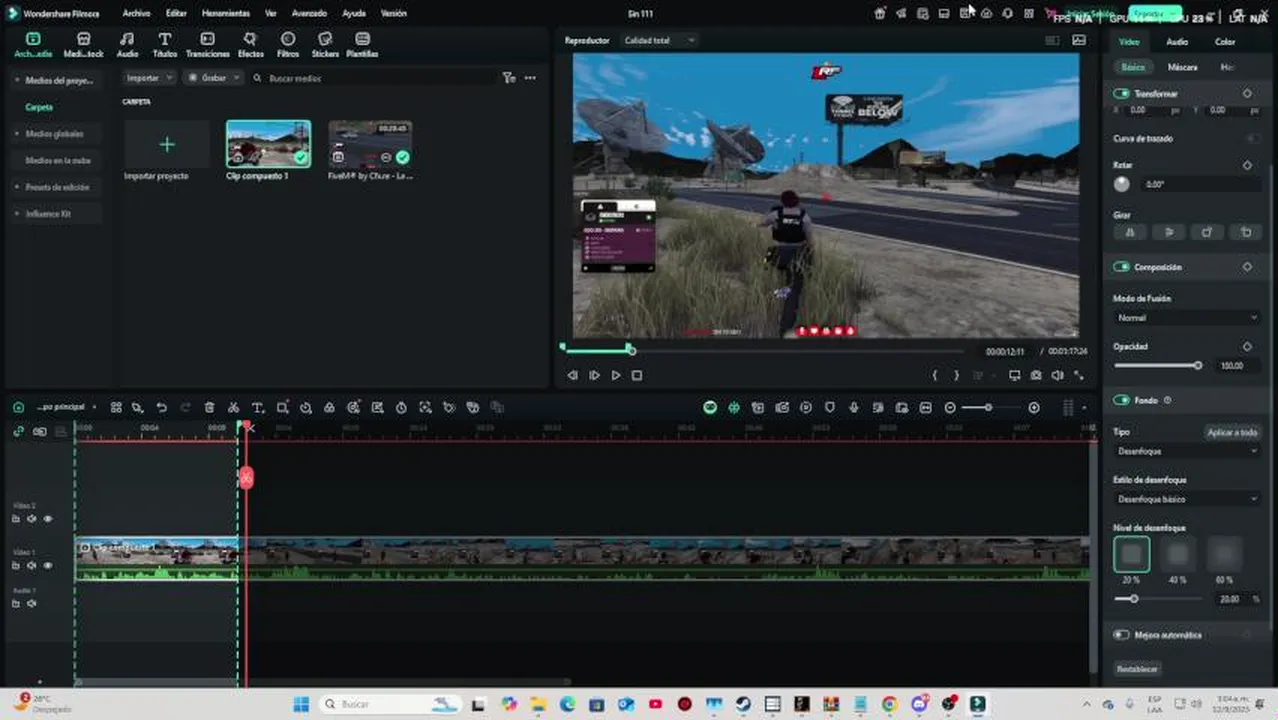Click the Opacidad slider
Image resolution: width=1278 pixels, height=720 pixels.
click(x=1158, y=365)
